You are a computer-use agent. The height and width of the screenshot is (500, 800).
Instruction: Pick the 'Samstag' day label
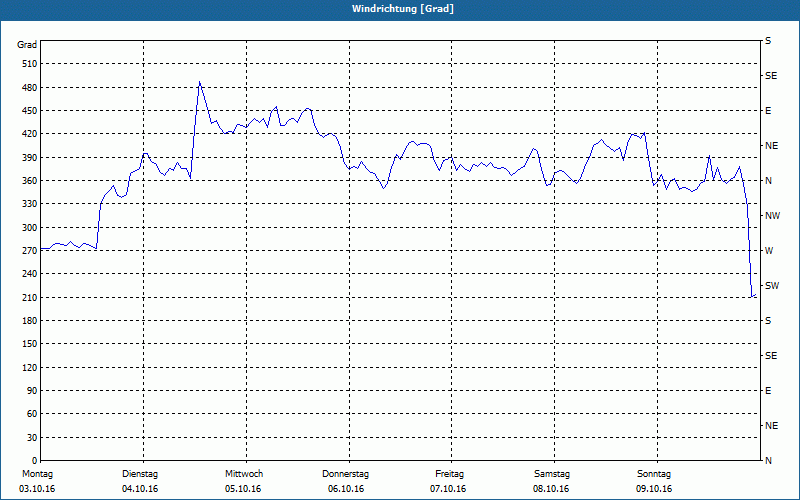coord(552,474)
